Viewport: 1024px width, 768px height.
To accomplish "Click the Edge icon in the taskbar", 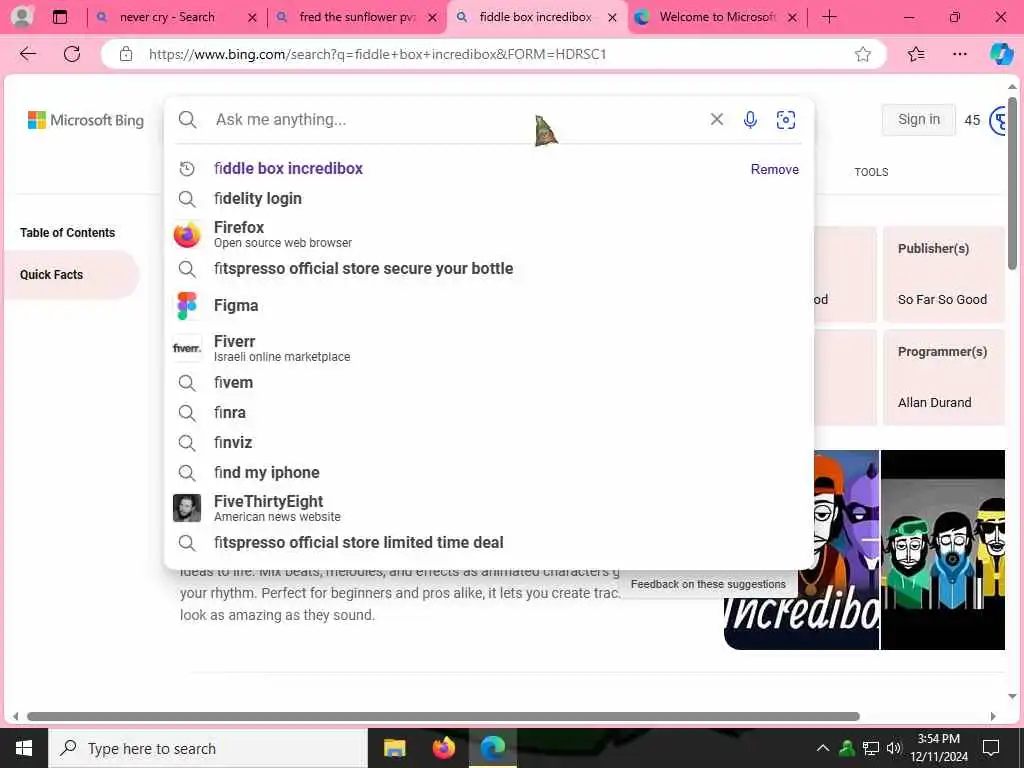I will coord(493,748).
